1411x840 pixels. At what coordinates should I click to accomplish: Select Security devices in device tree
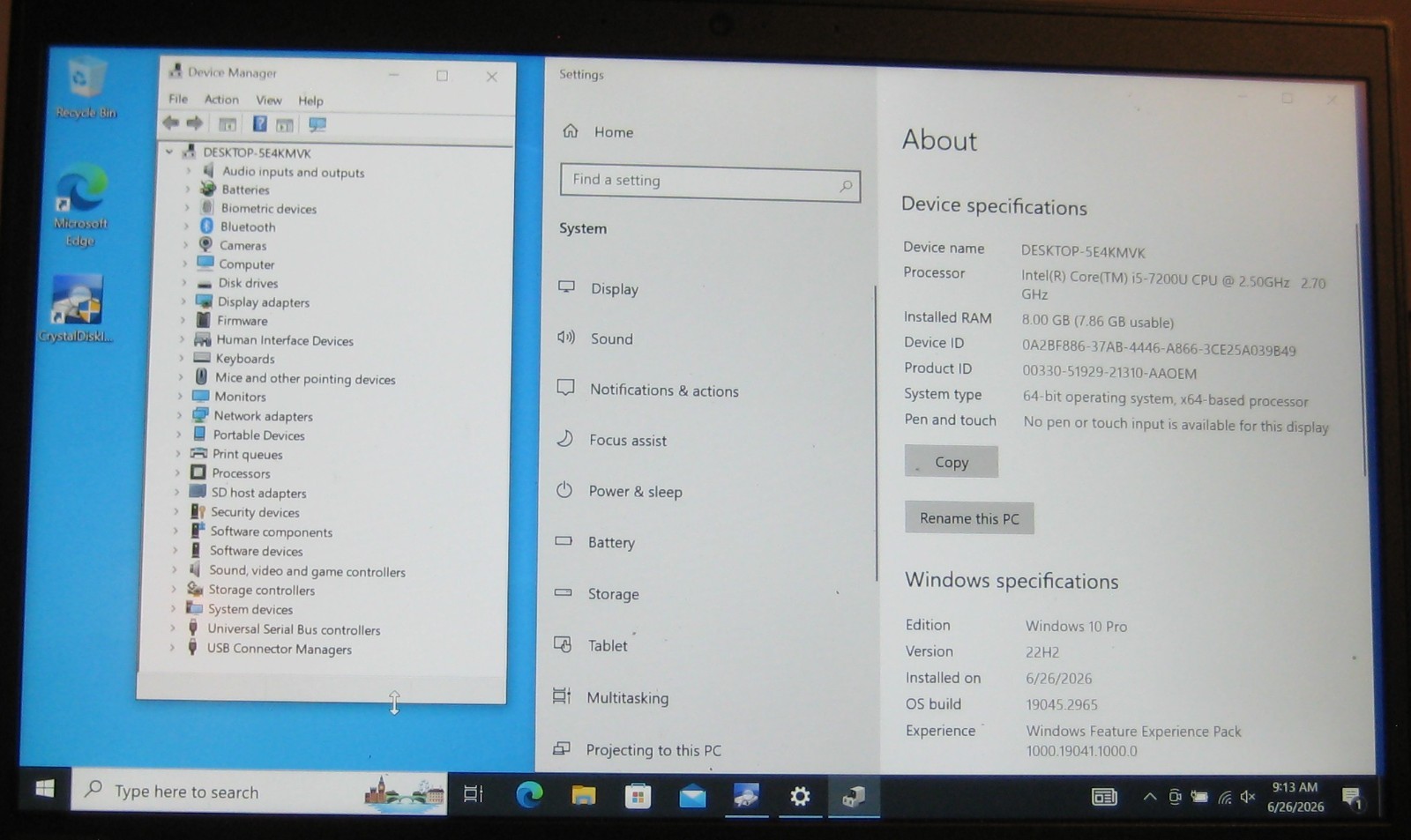click(255, 512)
